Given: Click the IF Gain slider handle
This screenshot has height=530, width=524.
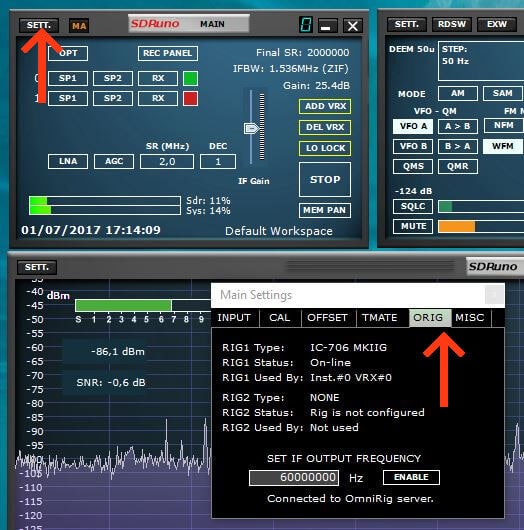Looking at the screenshot, I should tap(251, 128).
